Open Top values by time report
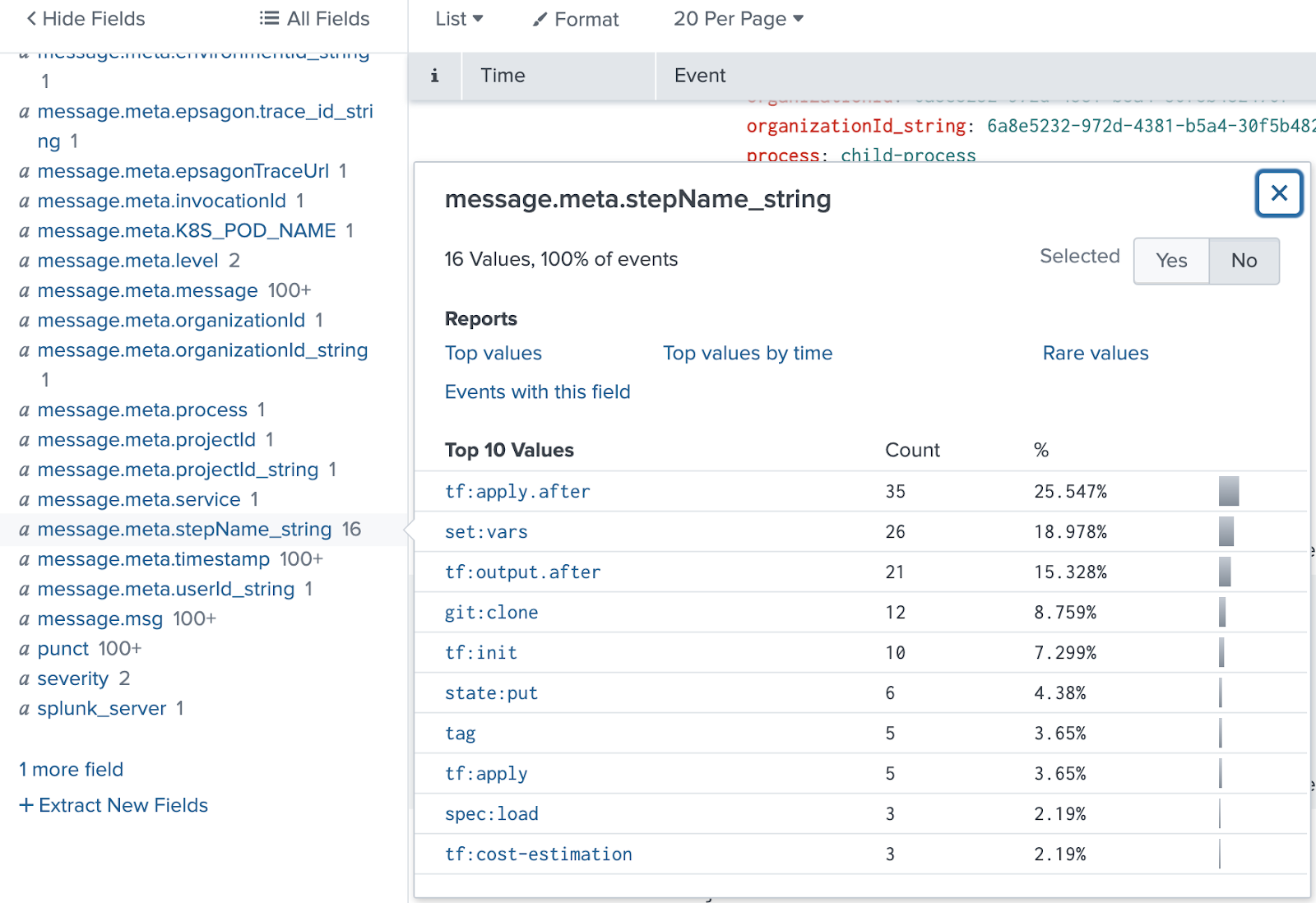The height and width of the screenshot is (903, 1316). [x=748, y=353]
